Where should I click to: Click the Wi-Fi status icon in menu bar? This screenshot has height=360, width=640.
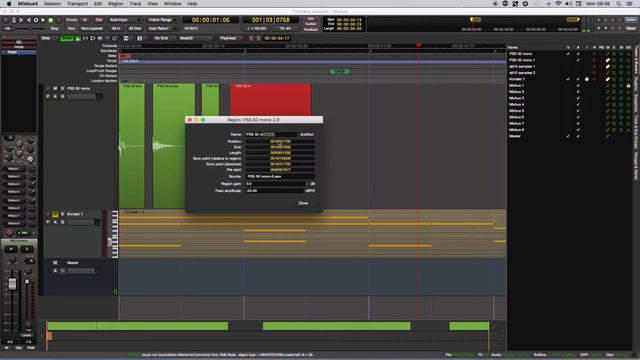(x=558, y=4)
